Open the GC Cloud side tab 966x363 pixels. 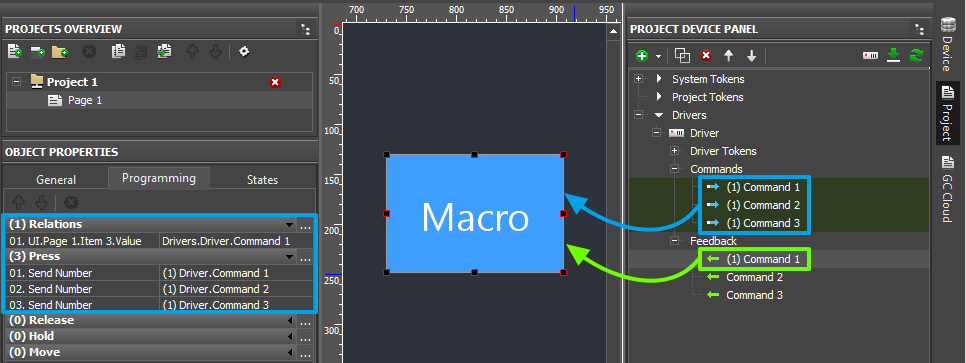[948, 188]
